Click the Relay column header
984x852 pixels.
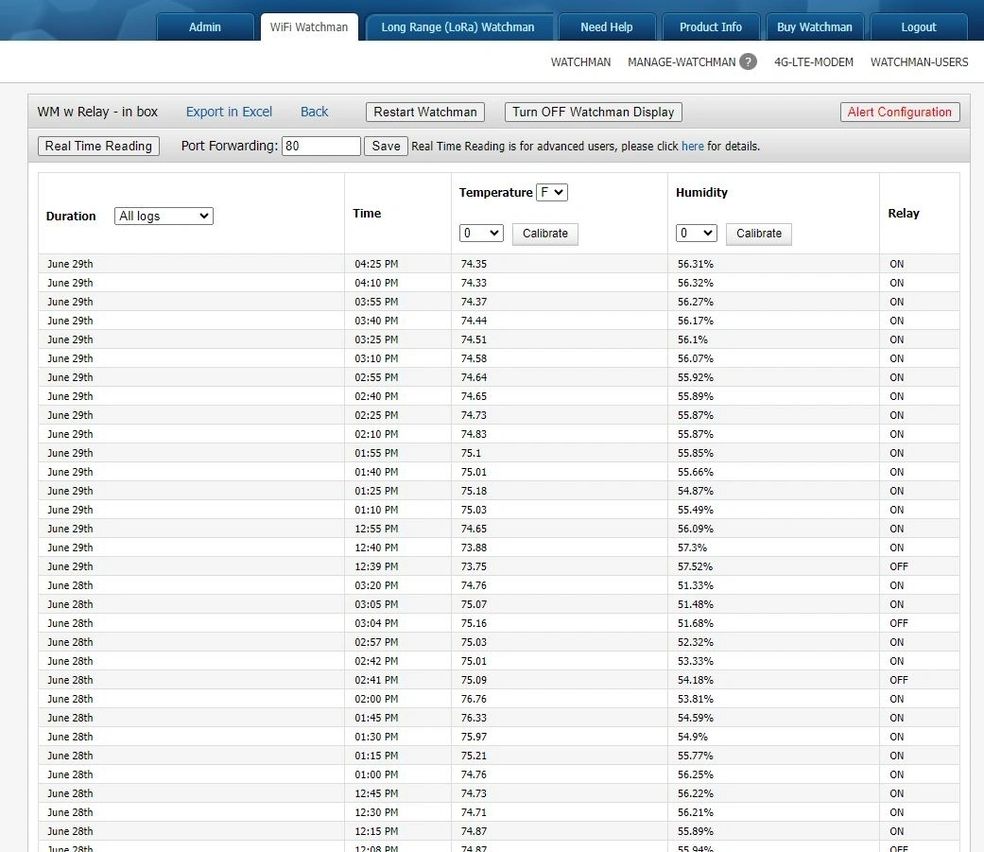tap(903, 213)
